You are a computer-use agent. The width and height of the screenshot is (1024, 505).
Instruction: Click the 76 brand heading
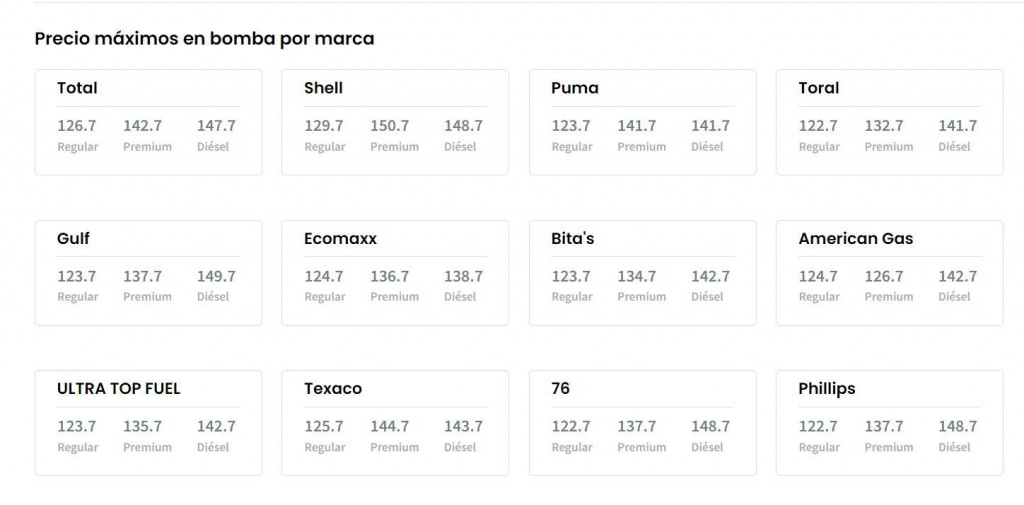[x=560, y=388]
